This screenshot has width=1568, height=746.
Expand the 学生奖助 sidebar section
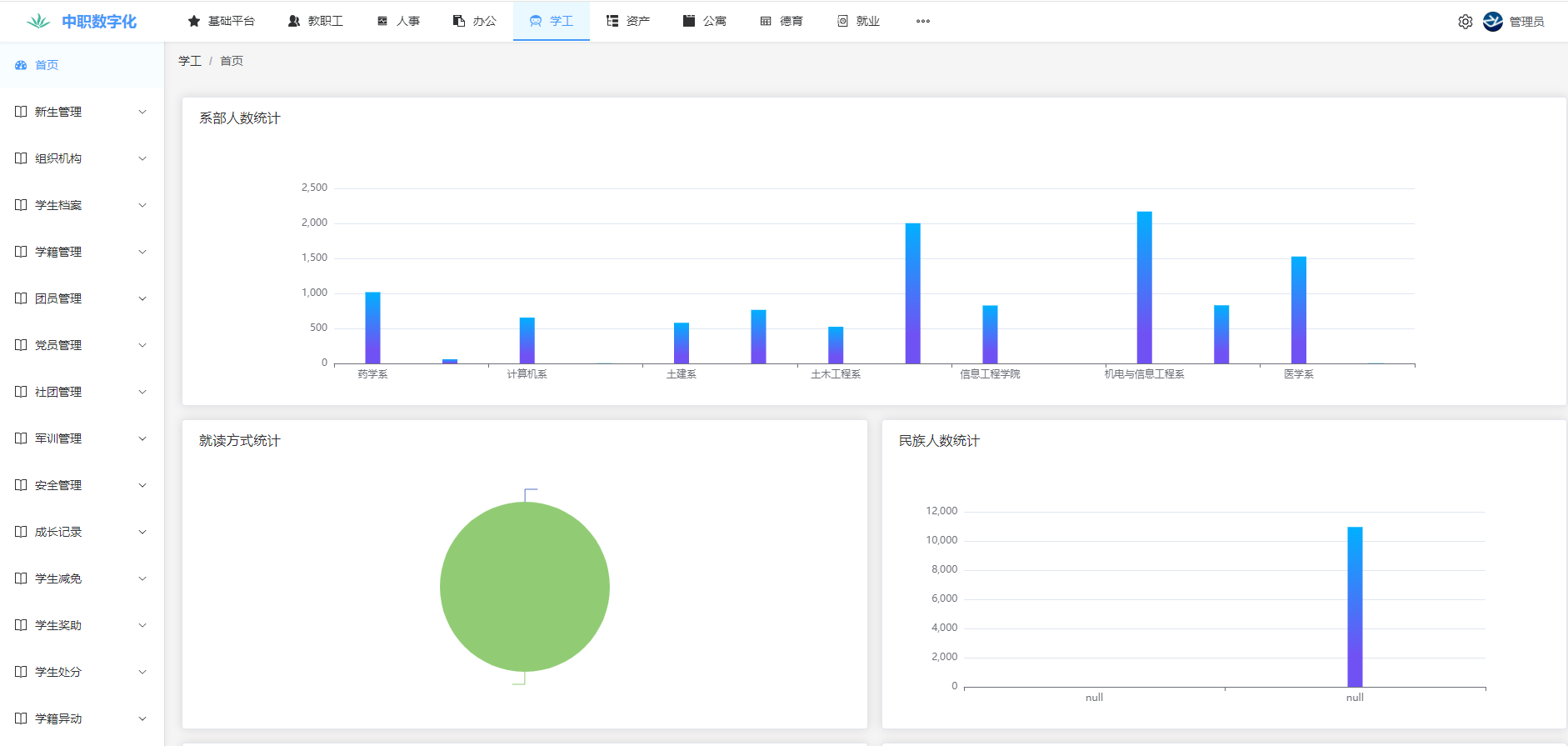(142, 625)
